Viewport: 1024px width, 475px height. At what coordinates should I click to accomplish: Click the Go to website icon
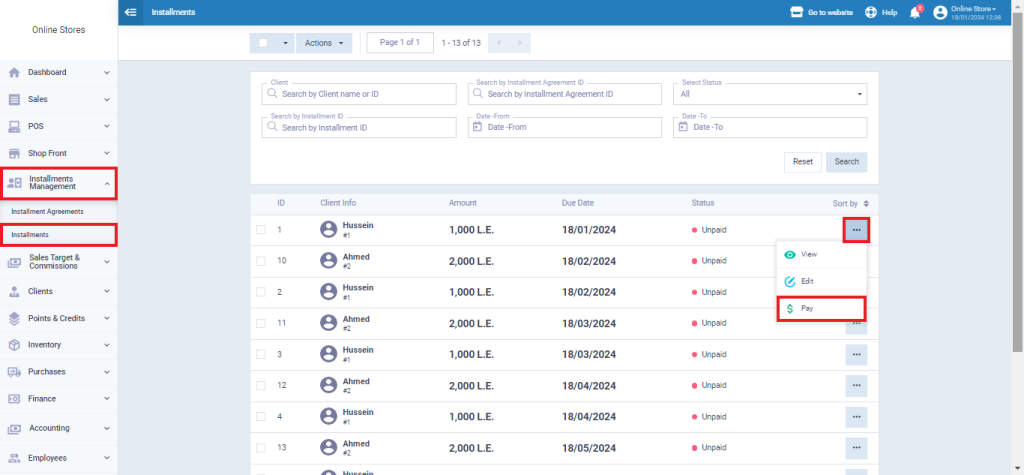point(797,12)
